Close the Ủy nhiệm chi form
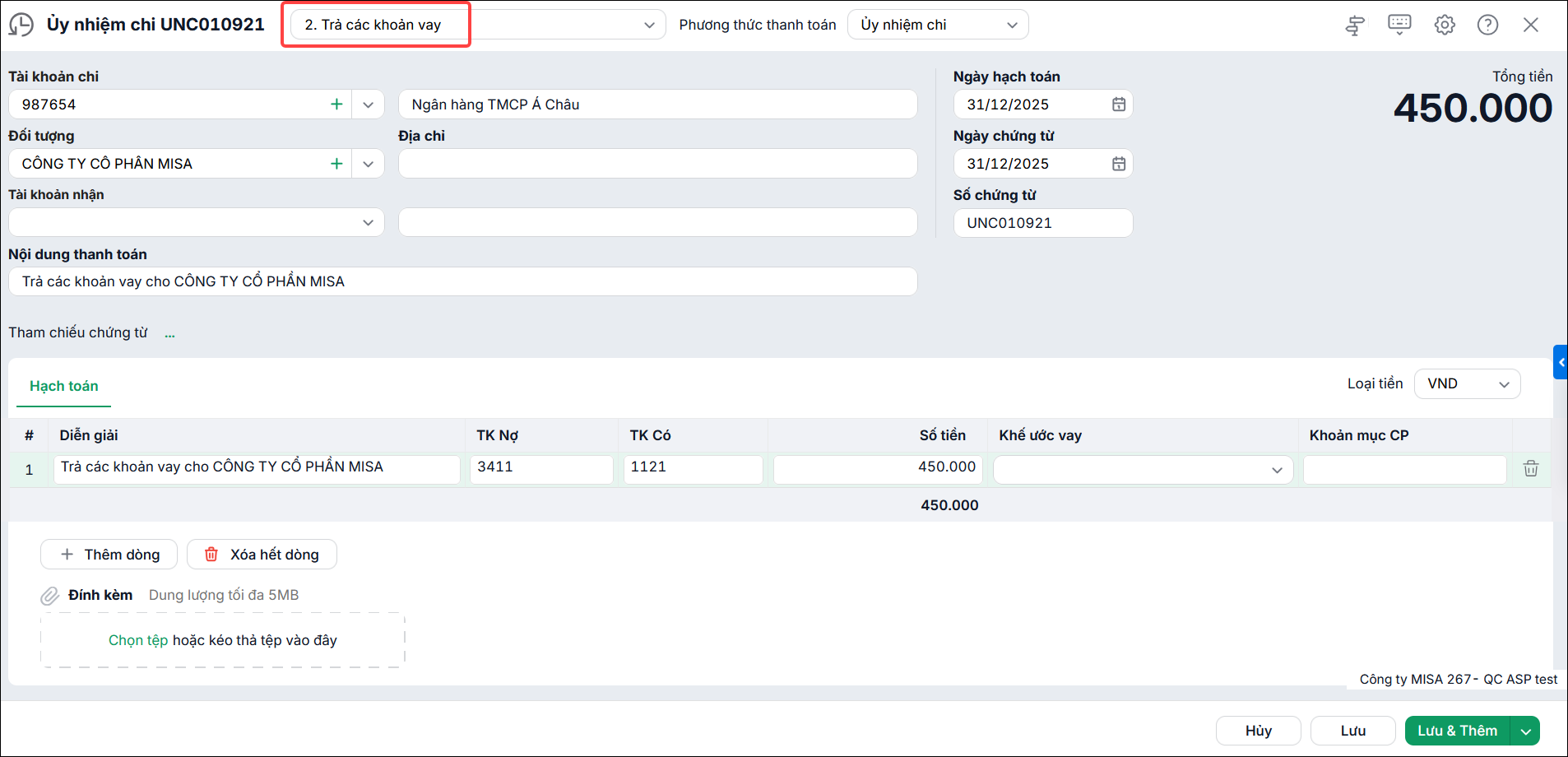 (x=1530, y=25)
